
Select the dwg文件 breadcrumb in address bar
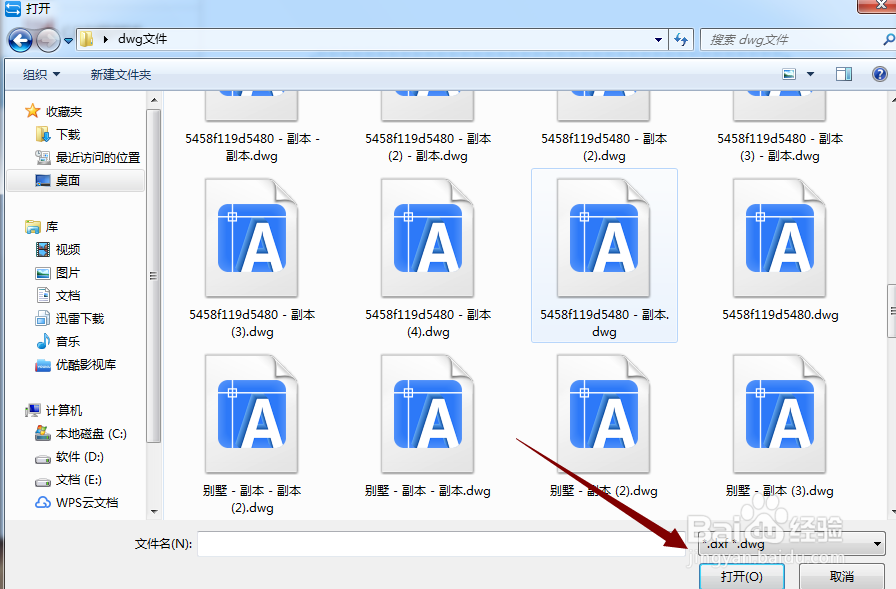pyautogui.click(x=142, y=39)
